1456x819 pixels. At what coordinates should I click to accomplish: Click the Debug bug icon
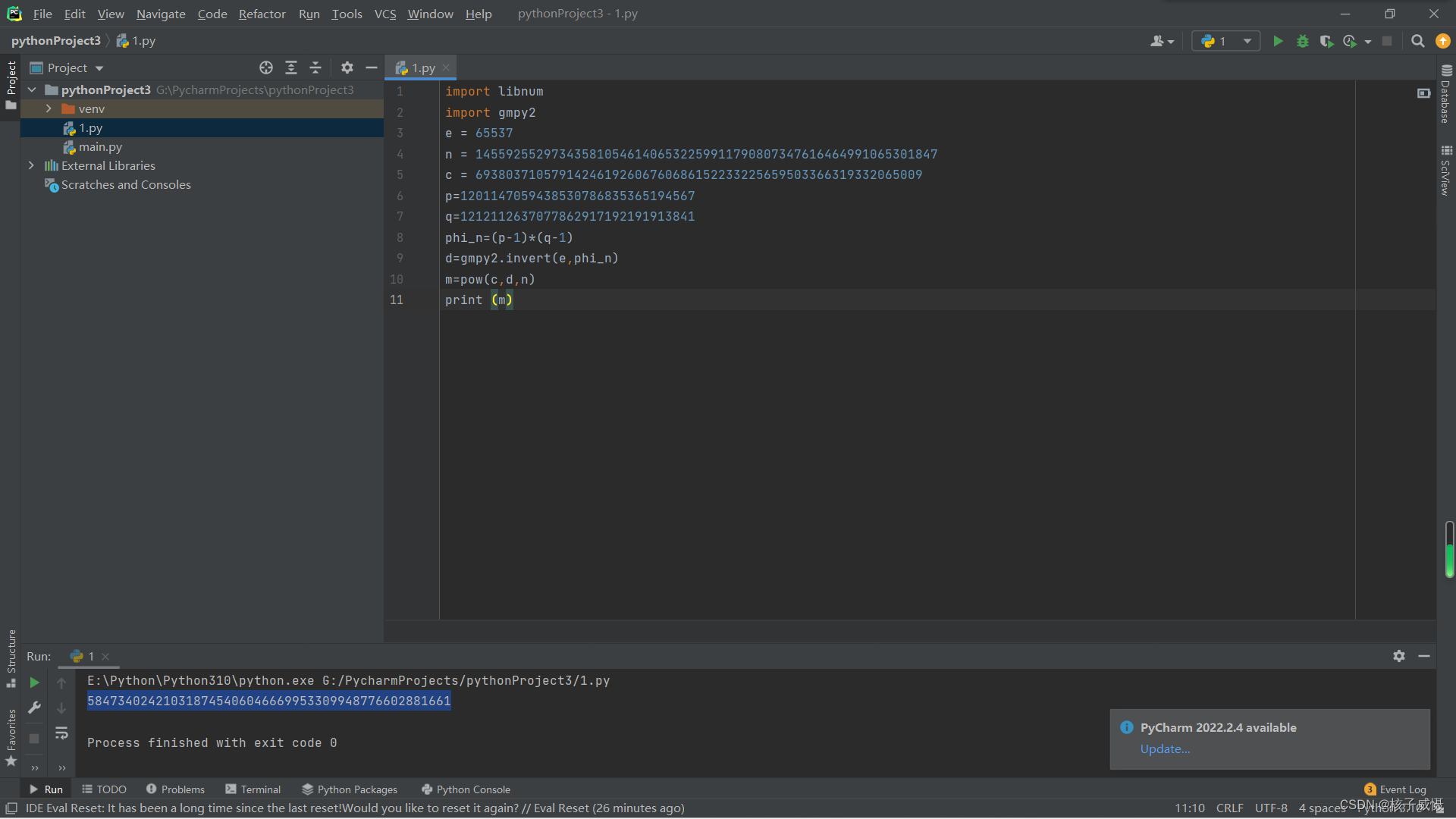click(1302, 41)
